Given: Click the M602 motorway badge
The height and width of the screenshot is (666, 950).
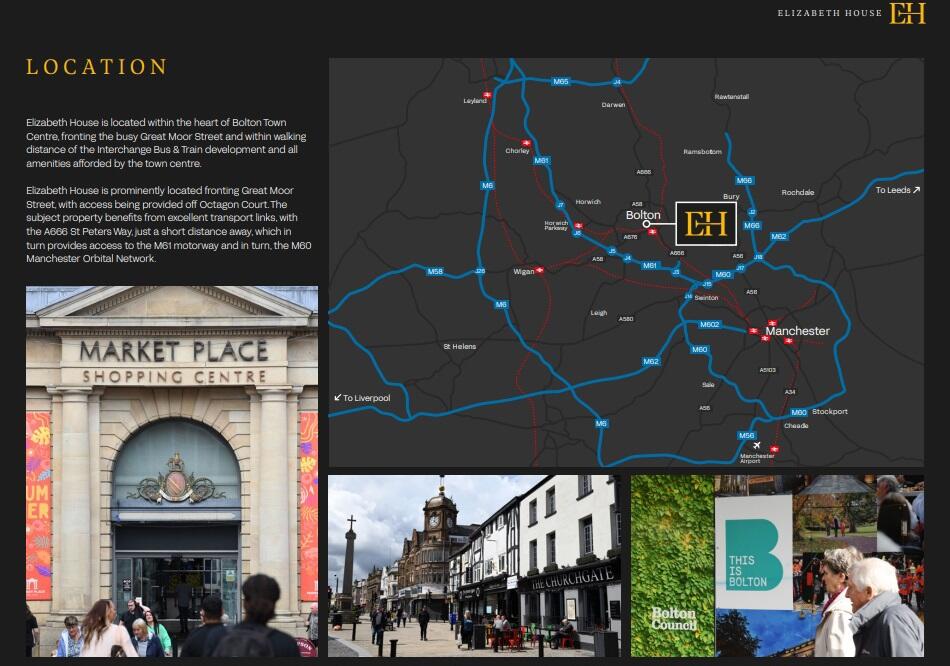Looking at the screenshot, I should point(709,325).
